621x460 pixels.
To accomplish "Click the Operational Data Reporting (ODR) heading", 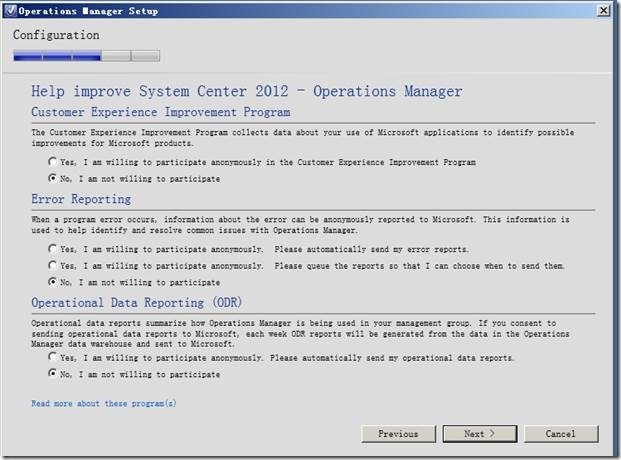I will pyautogui.click(x=137, y=303).
